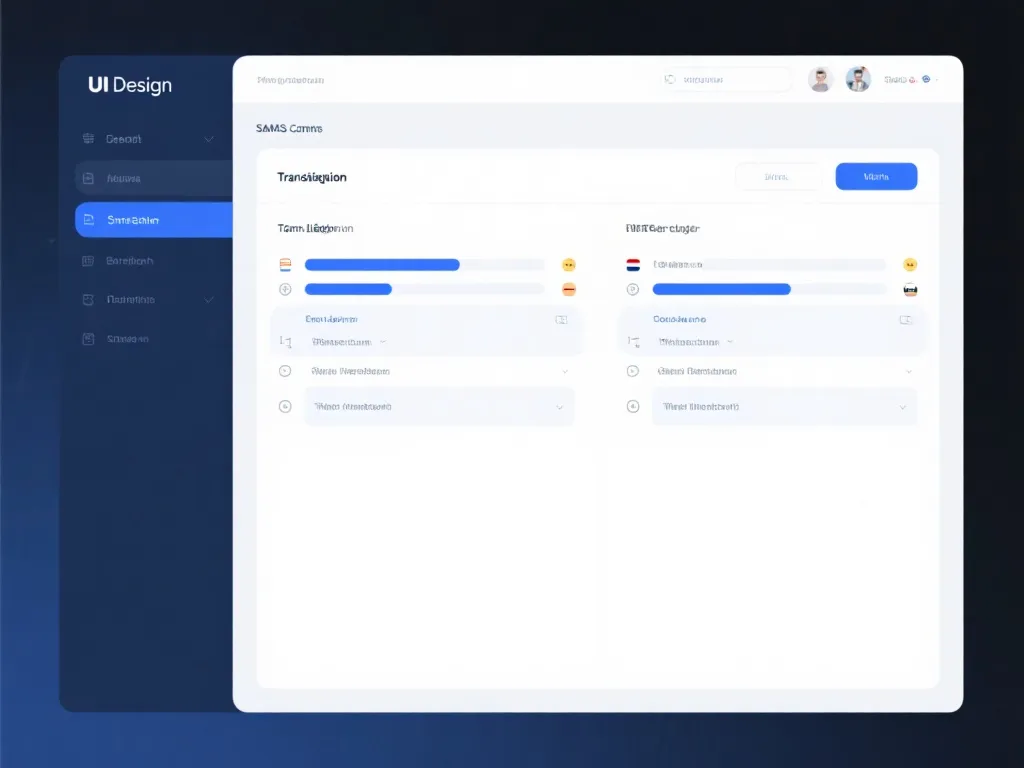
Task: Click the icon in the active blue sidebar item
Action: pyautogui.click(x=89, y=220)
